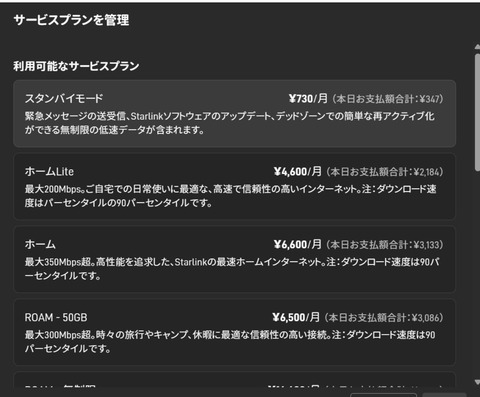Screen dimensions: 480x397
Task: Click the ¥6,500/月 price text
Action: (x=296, y=317)
